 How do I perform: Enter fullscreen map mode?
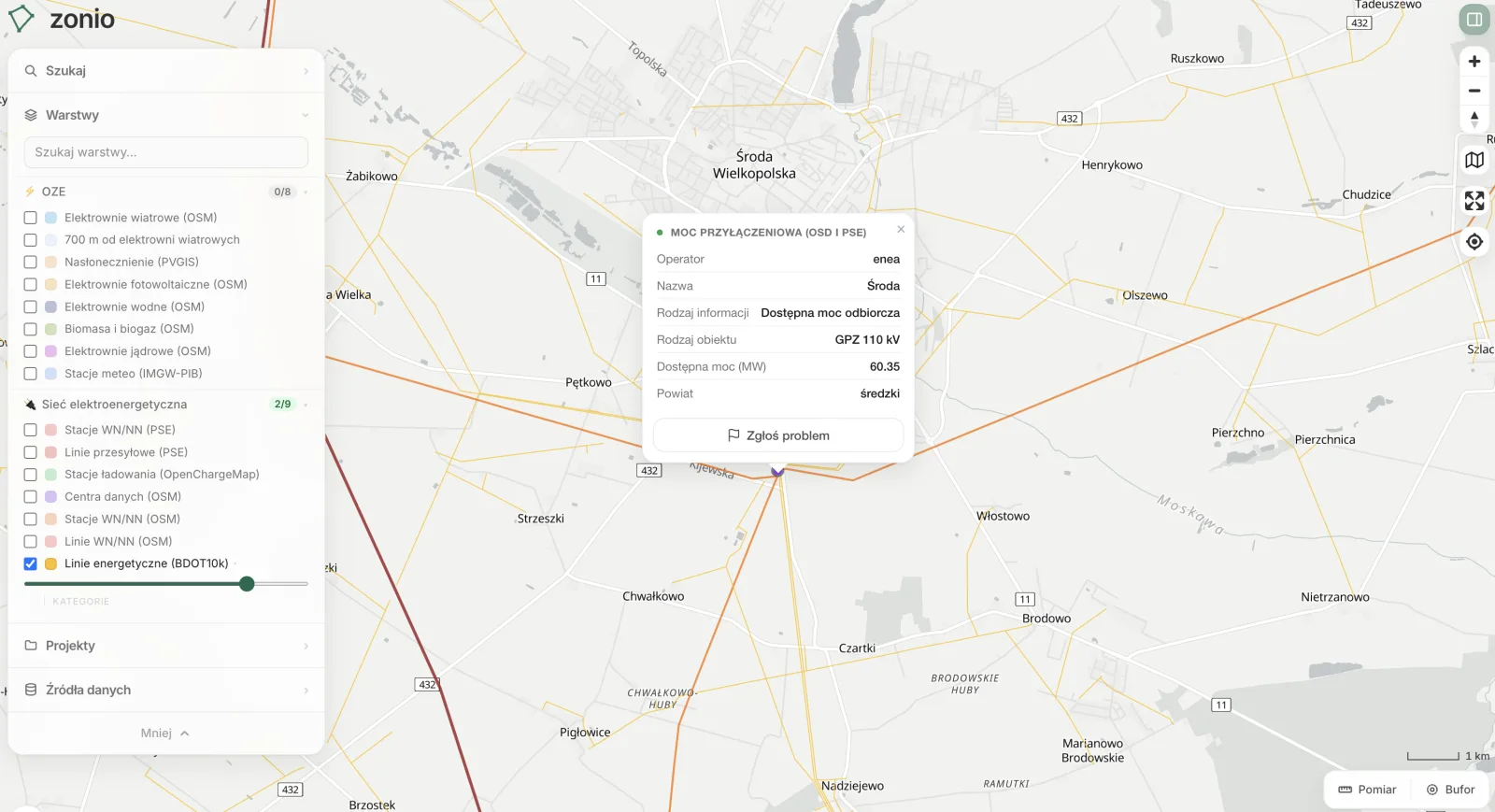1474,201
